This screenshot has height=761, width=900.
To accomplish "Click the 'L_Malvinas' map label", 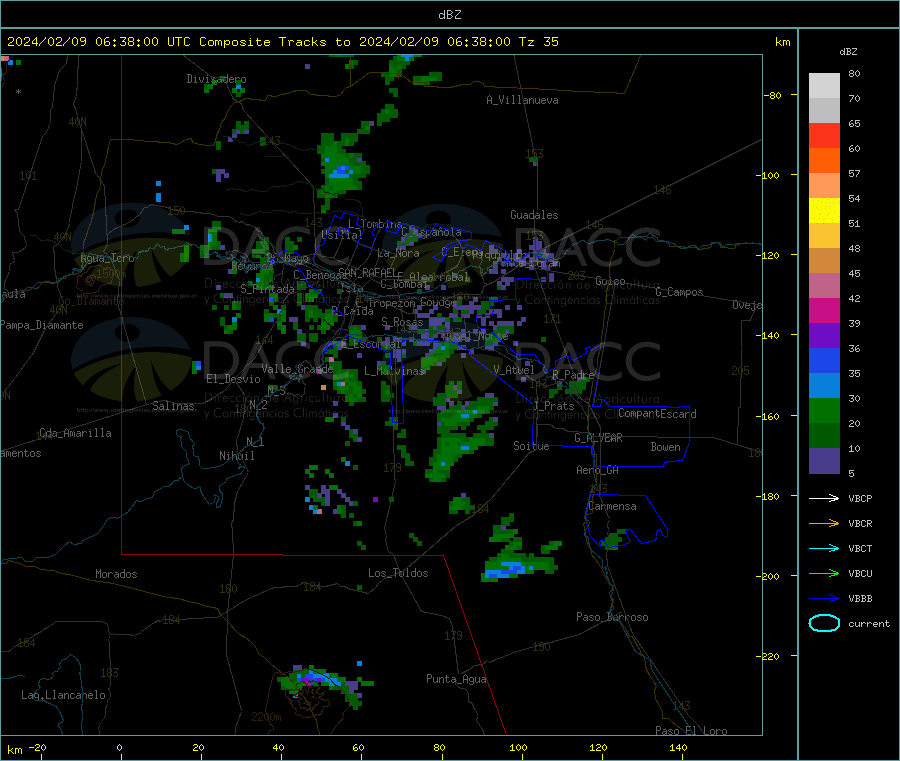I will 395,371.
